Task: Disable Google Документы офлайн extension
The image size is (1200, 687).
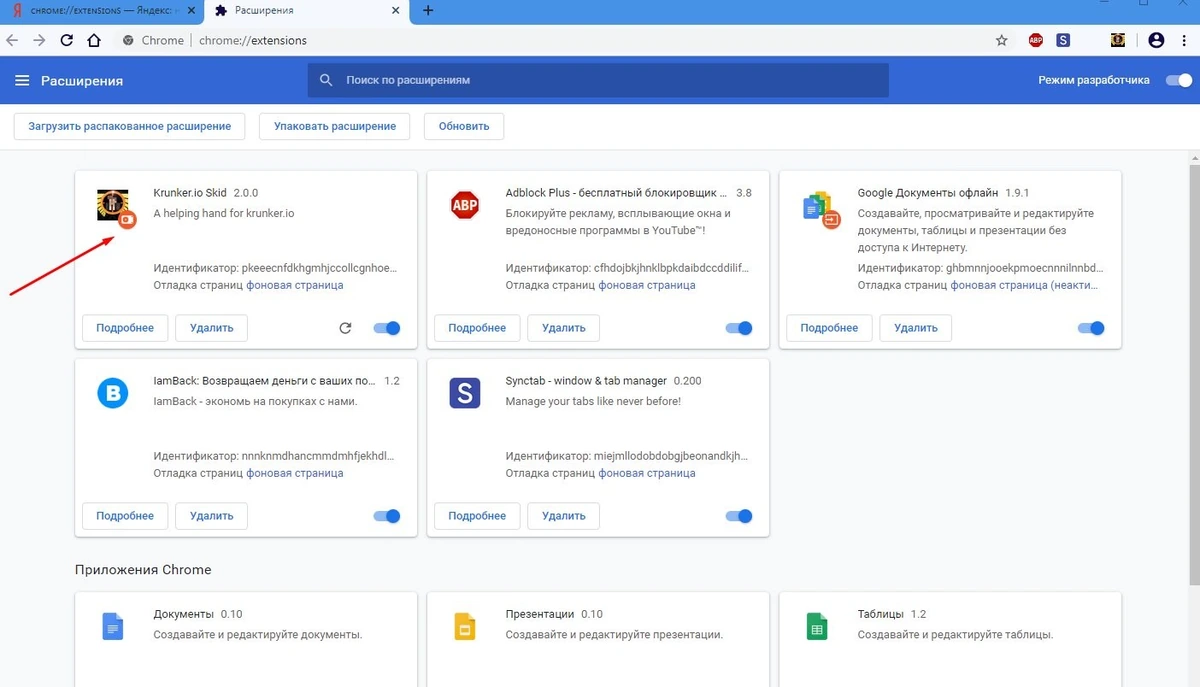Action: point(1090,328)
